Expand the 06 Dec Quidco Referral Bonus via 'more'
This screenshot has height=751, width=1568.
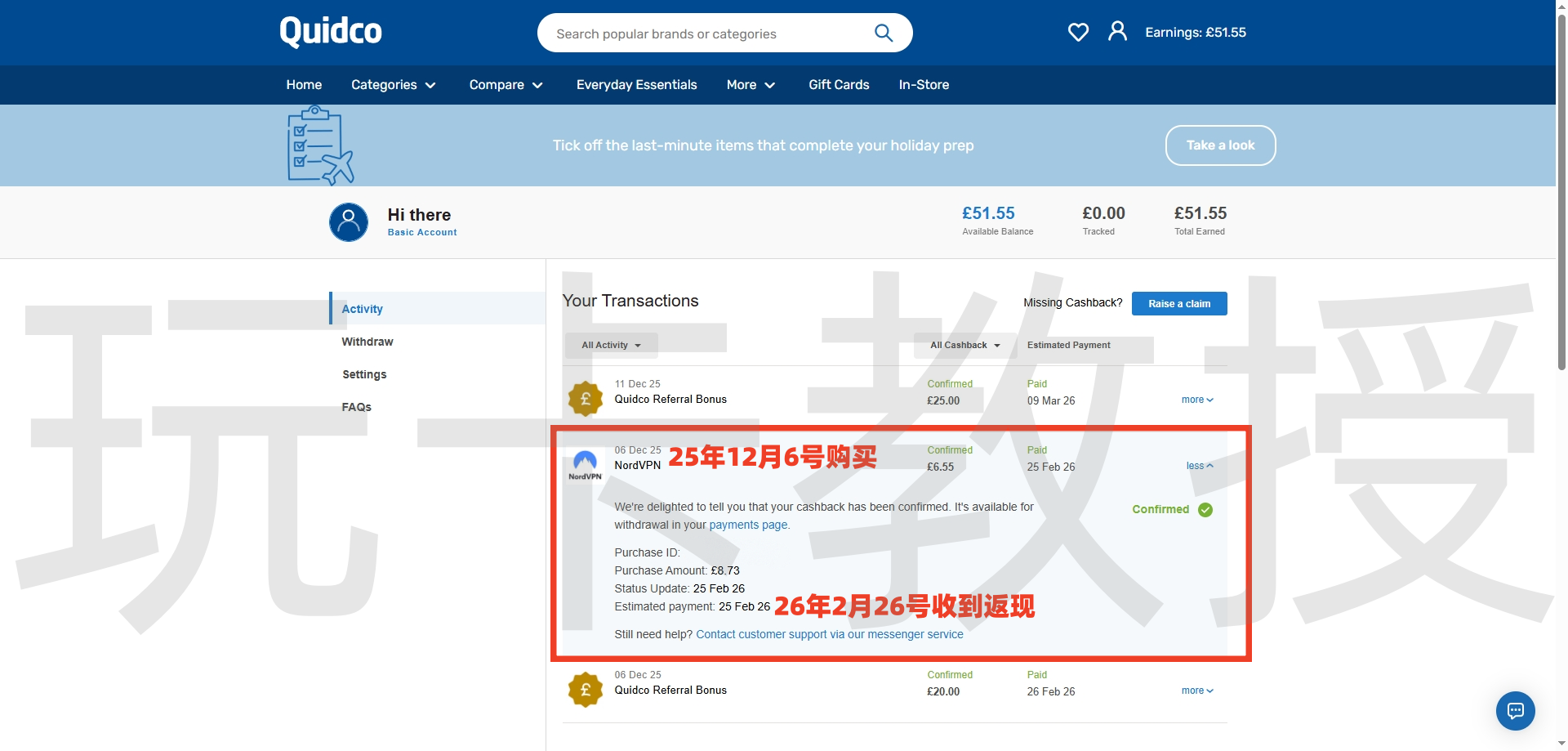click(1196, 691)
